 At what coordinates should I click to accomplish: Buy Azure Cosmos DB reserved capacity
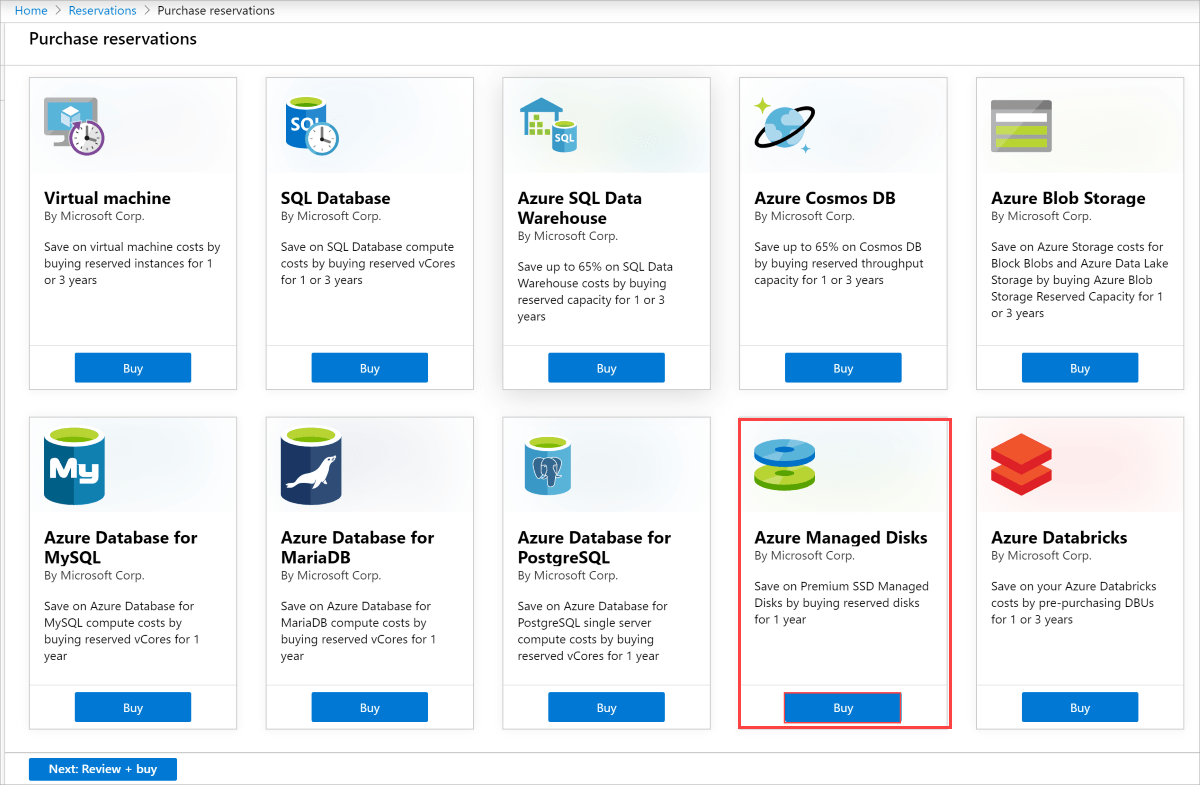(x=843, y=367)
